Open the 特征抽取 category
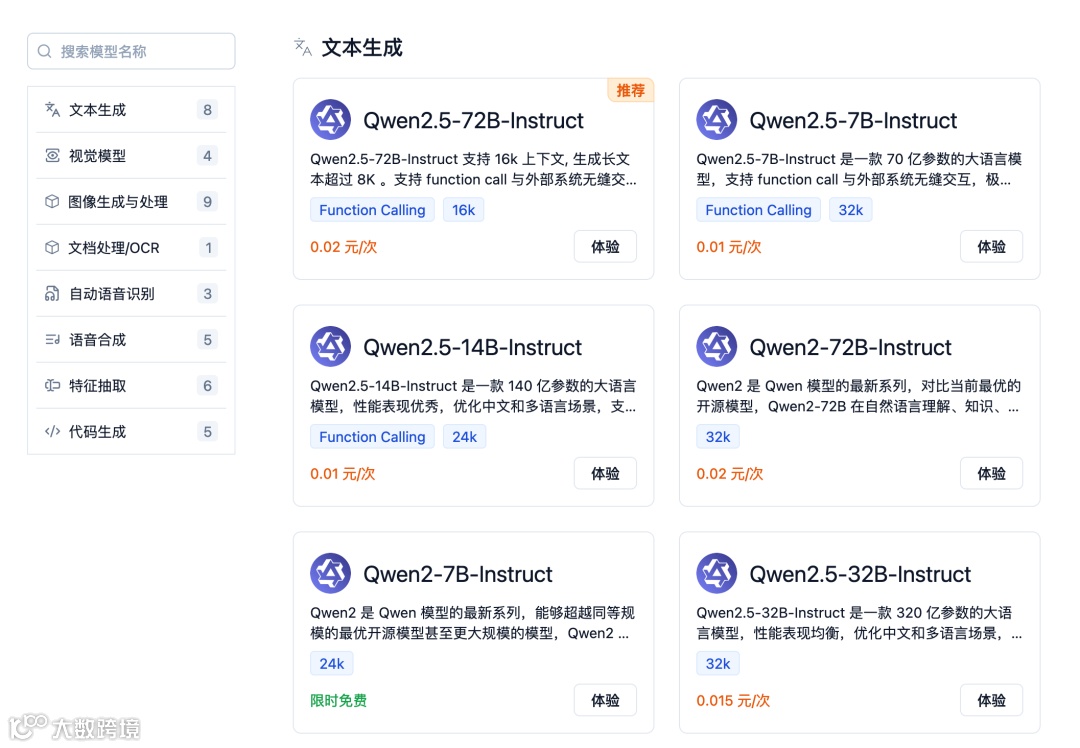The image size is (1080, 748). pyautogui.click(x=131, y=386)
